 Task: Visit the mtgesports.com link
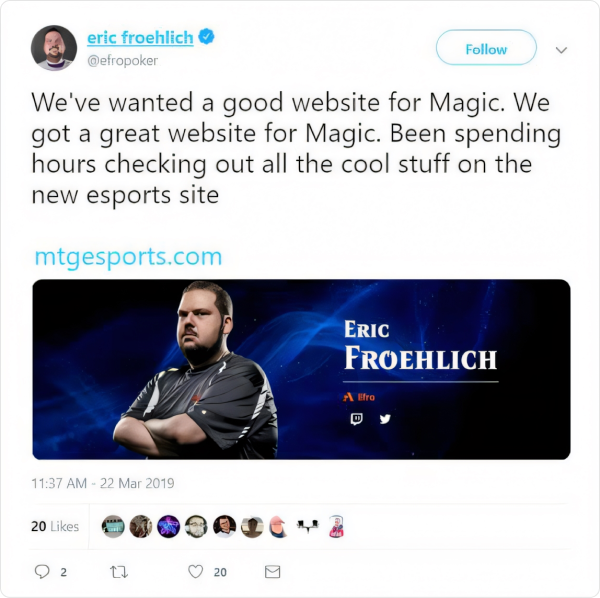128,257
